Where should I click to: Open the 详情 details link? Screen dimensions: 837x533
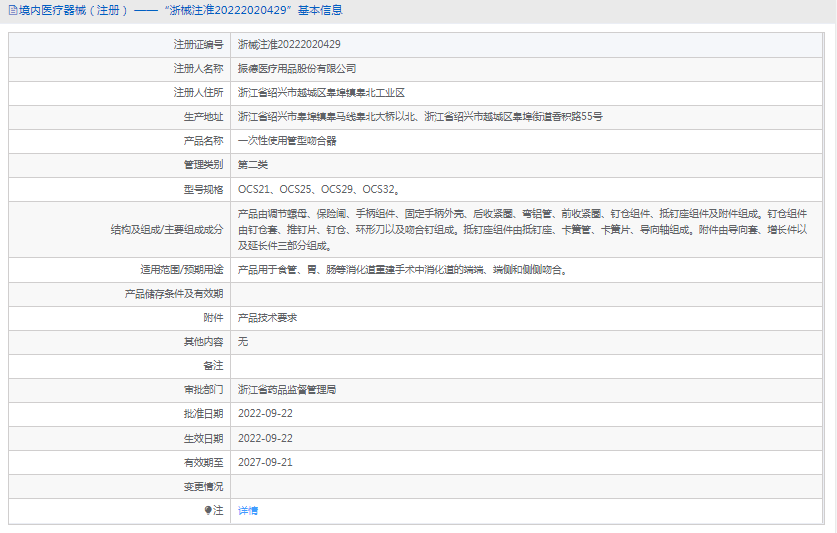point(248,511)
